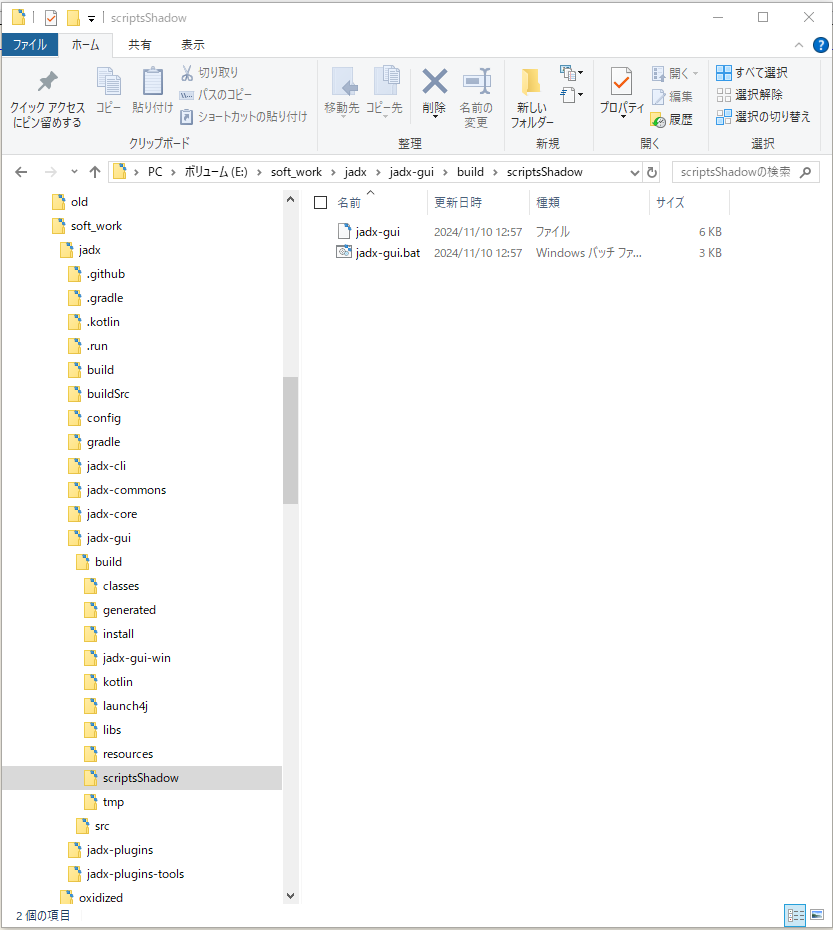Click the build breadcrumb segment
The width and height of the screenshot is (833, 930).
click(x=470, y=172)
